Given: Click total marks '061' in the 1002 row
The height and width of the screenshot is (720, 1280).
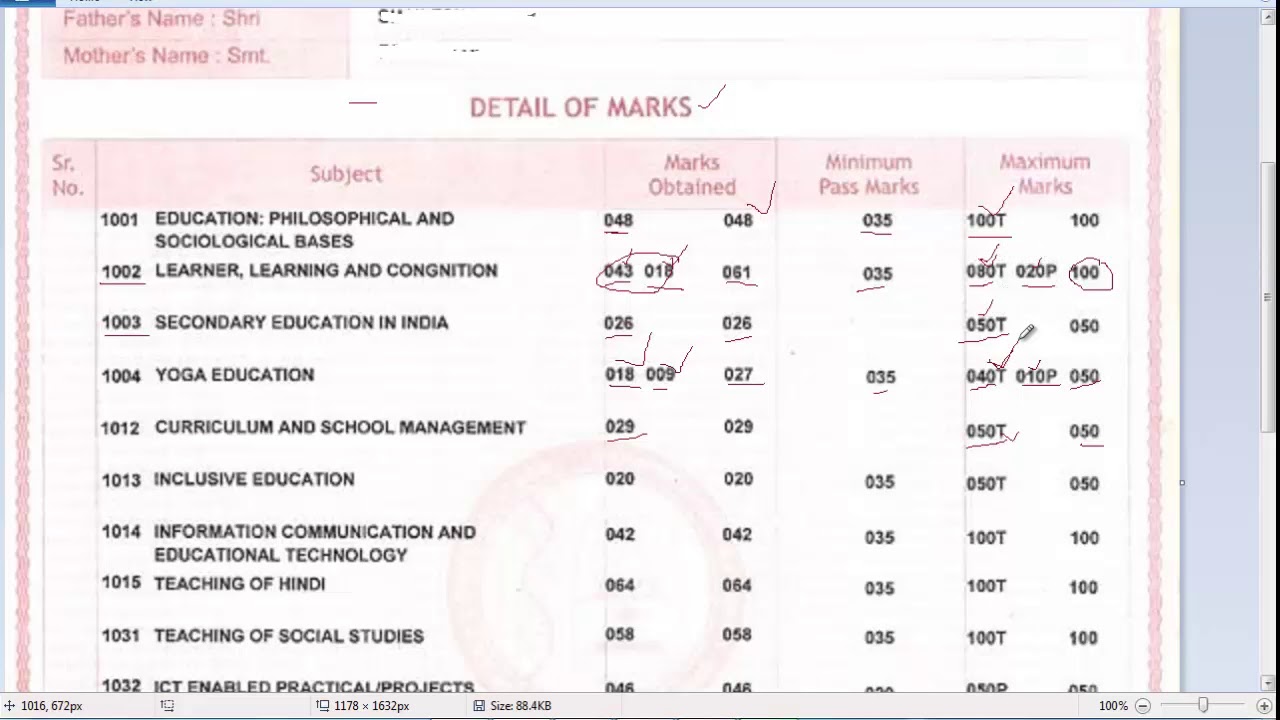Looking at the screenshot, I should (x=736, y=272).
